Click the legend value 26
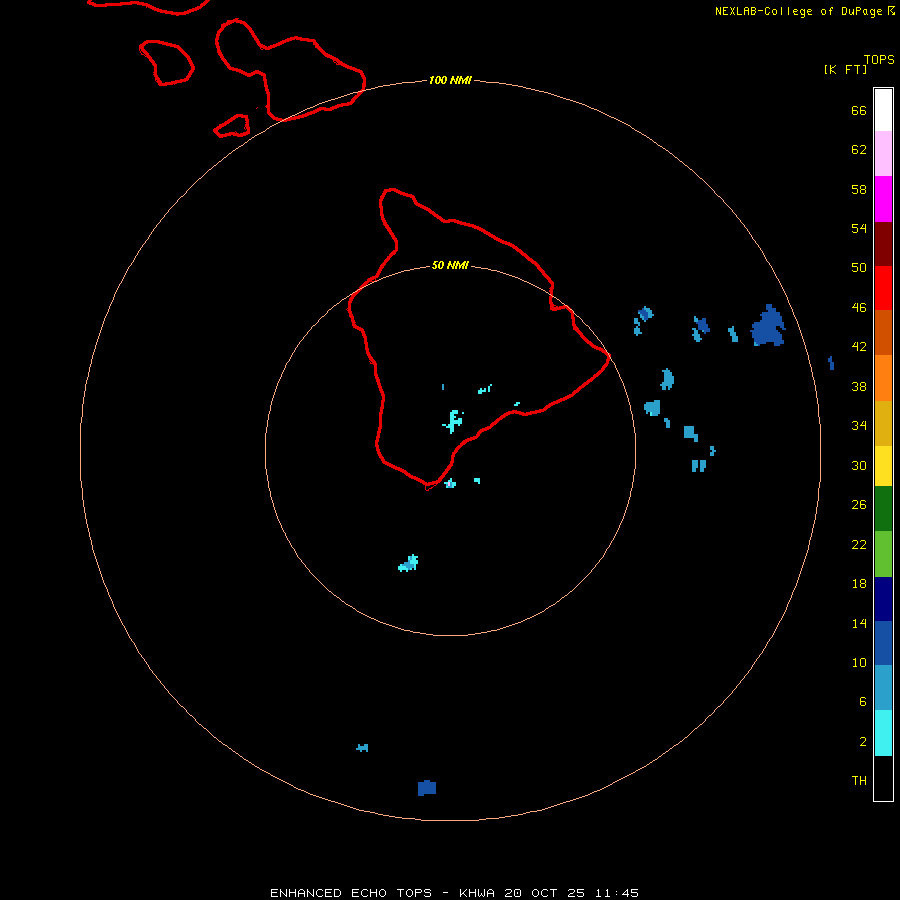The image size is (900, 900). pyautogui.click(x=859, y=505)
